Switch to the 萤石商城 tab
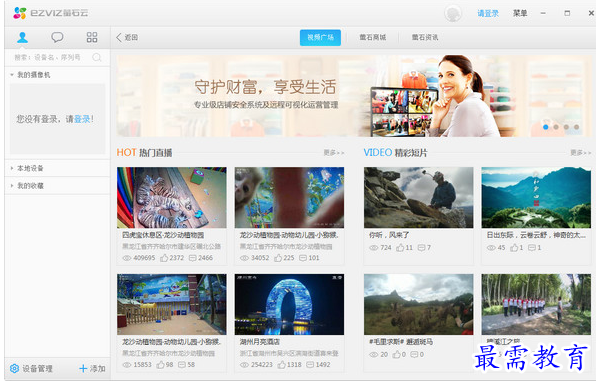The height and width of the screenshot is (389, 596). pyautogui.click(x=372, y=37)
